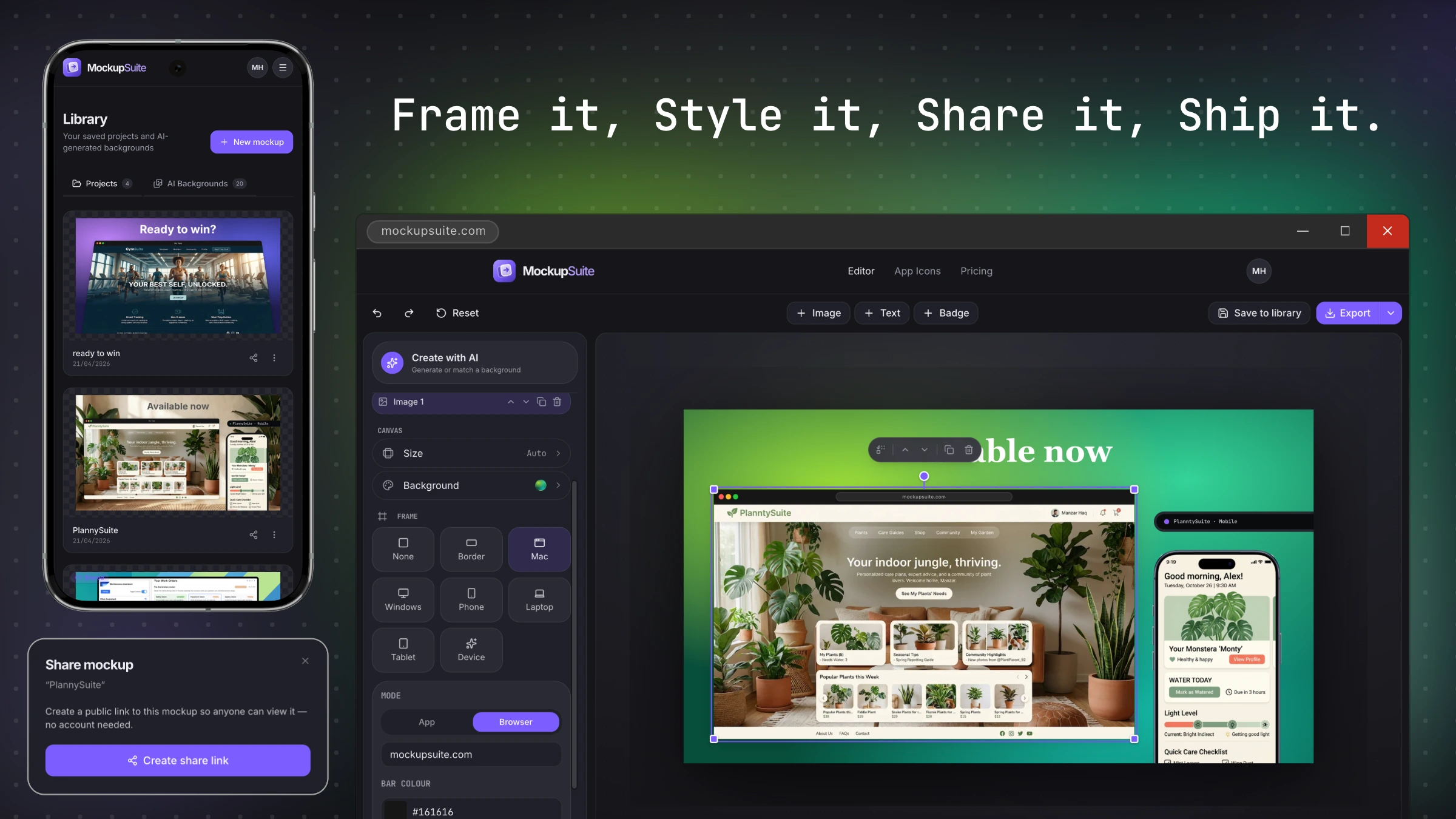Add an Image layer from the toolbar
The image size is (1456, 819).
[818, 313]
